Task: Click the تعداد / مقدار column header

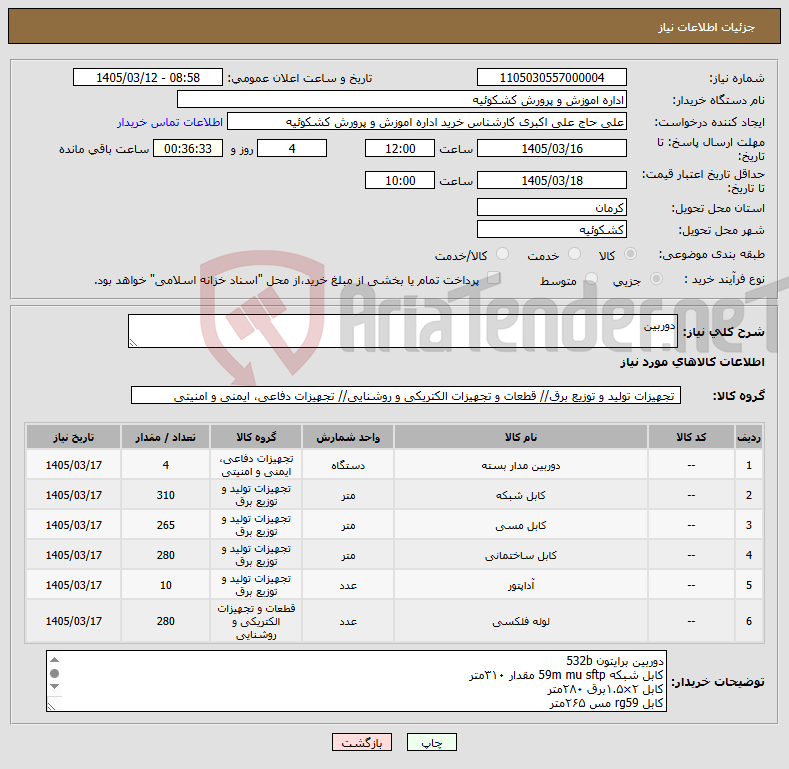Action: tap(166, 437)
